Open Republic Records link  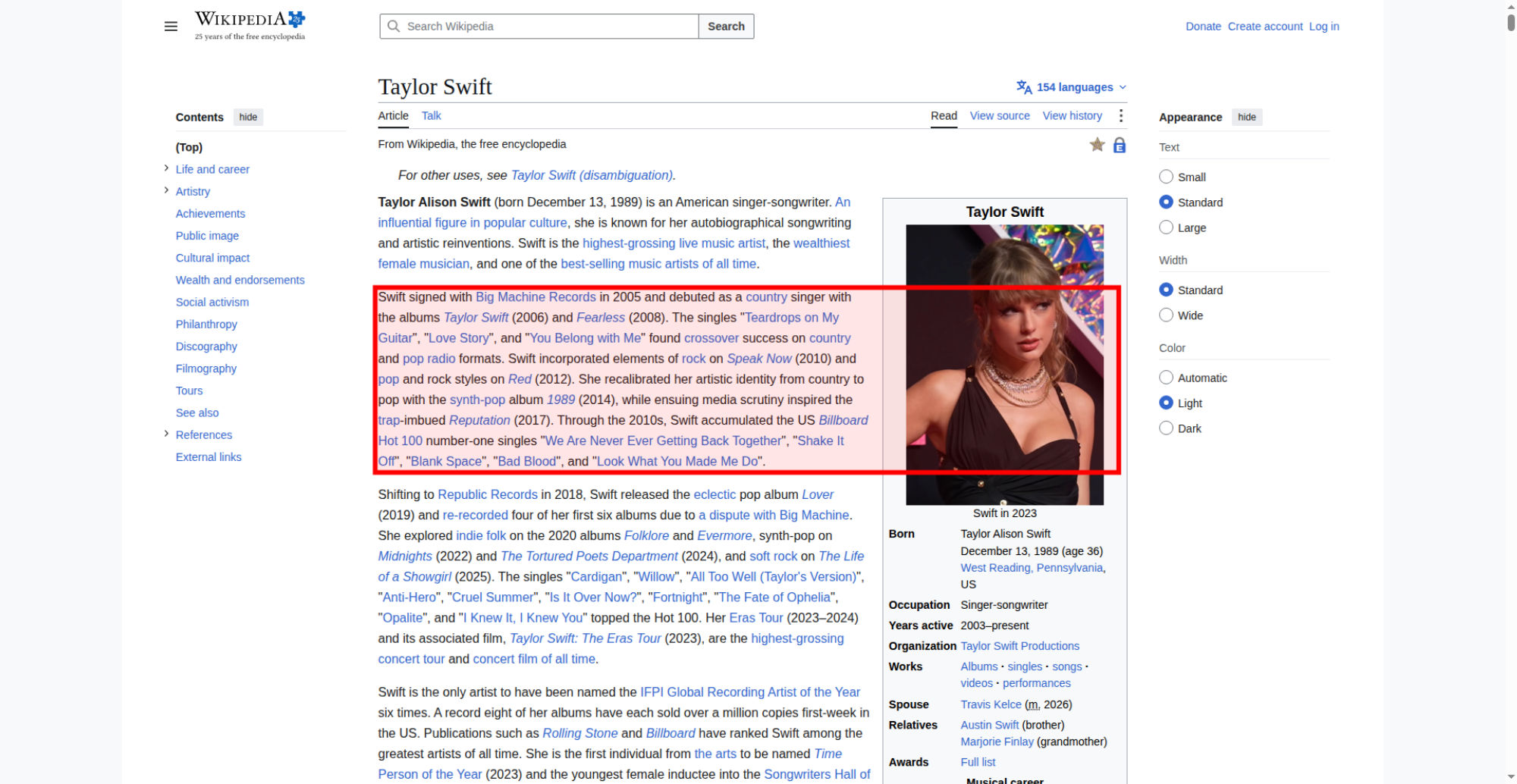click(x=488, y=494)
